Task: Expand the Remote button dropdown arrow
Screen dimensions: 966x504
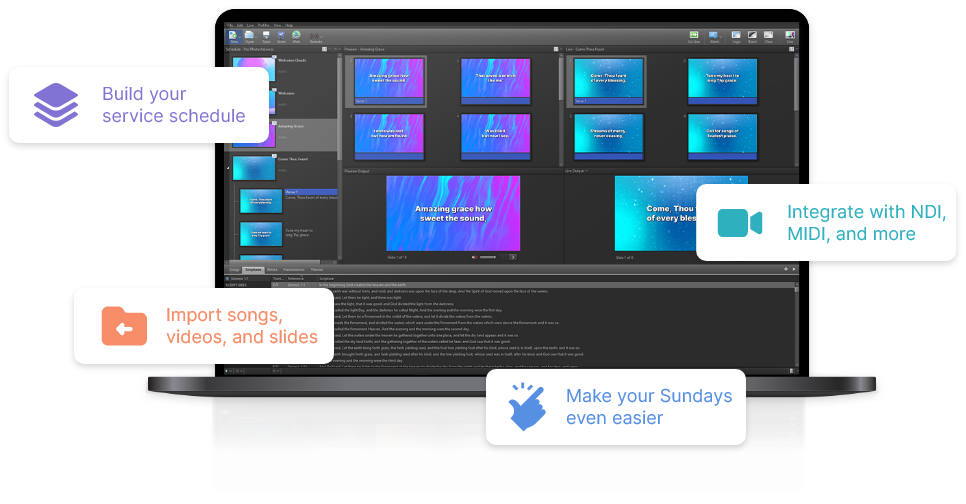Action: coord(323,36)
